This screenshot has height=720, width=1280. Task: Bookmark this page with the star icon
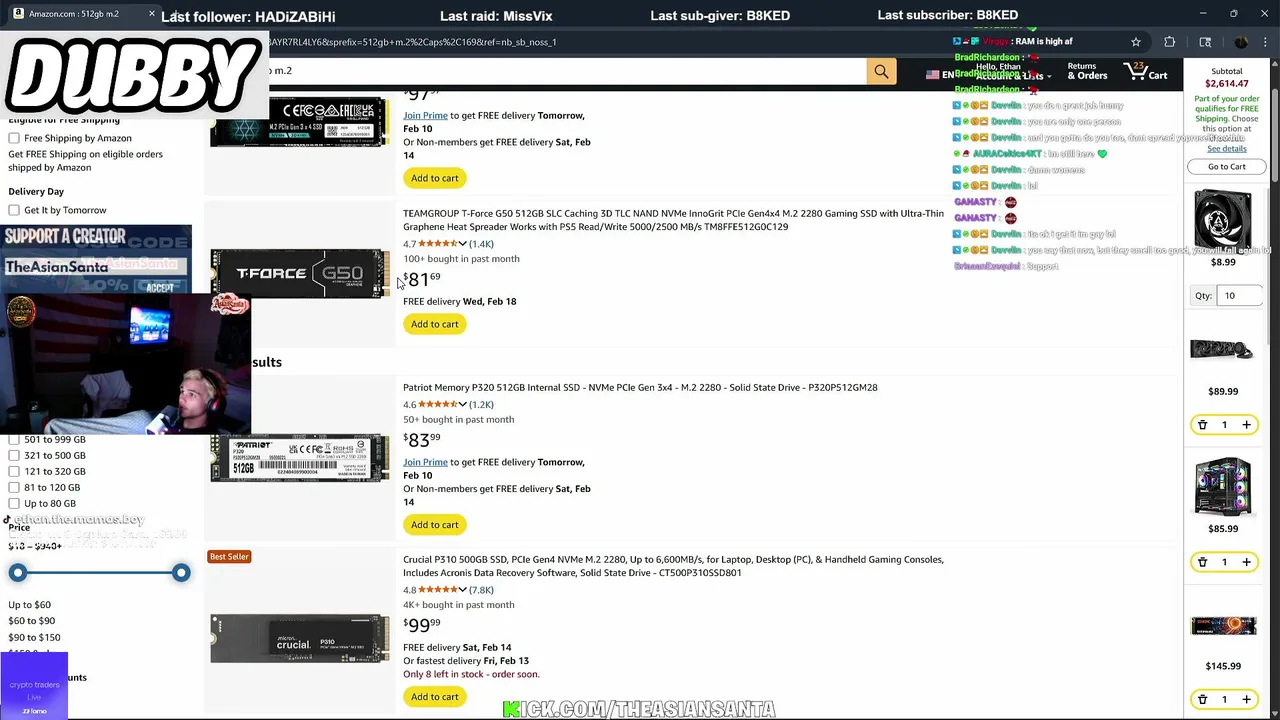[1136, 42]
